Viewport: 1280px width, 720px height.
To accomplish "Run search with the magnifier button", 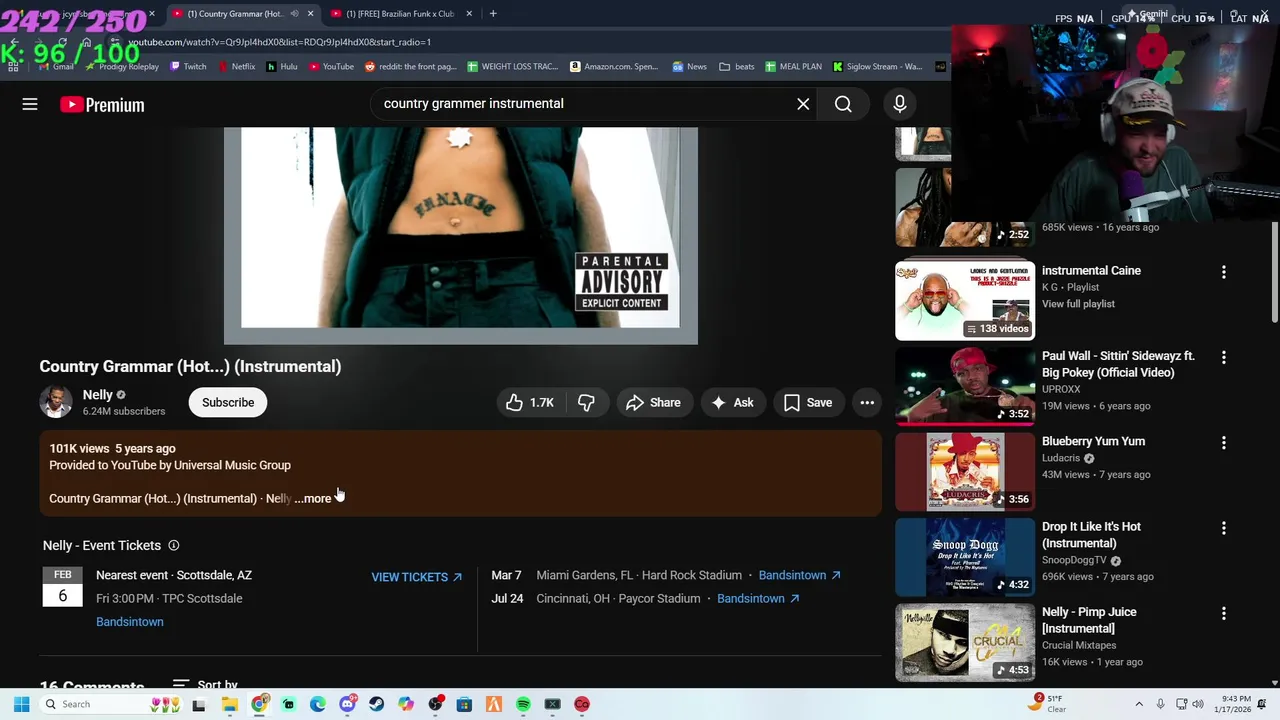I will point(843,104).
